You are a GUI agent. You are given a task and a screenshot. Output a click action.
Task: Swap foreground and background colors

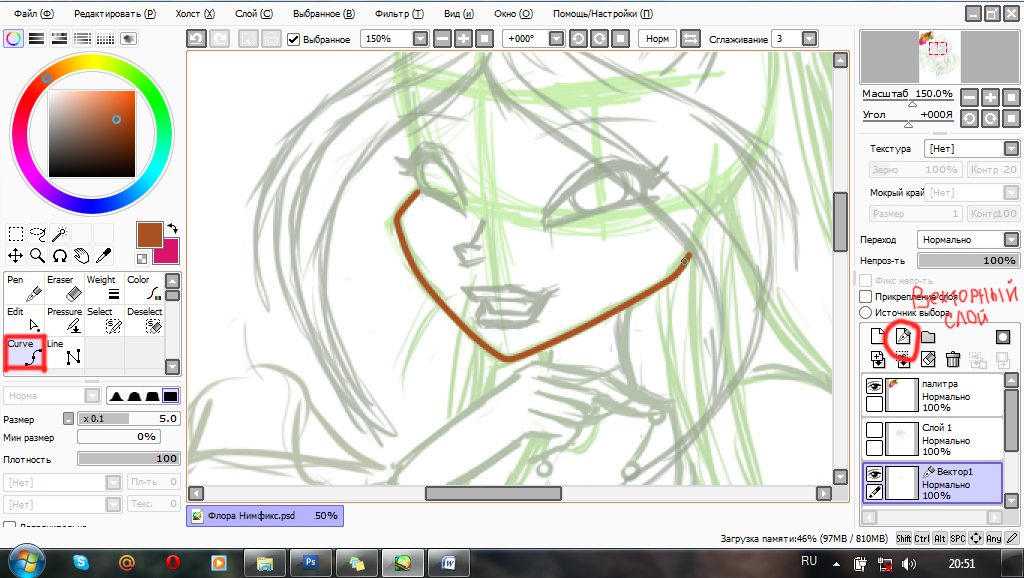(172, 228)
